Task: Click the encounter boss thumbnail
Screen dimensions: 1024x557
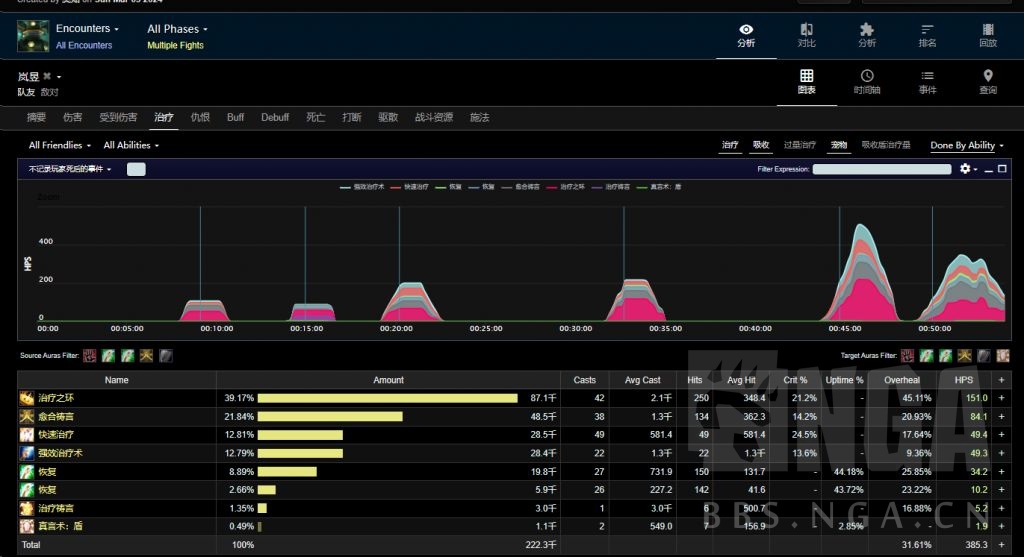Action: click(33, 36)
